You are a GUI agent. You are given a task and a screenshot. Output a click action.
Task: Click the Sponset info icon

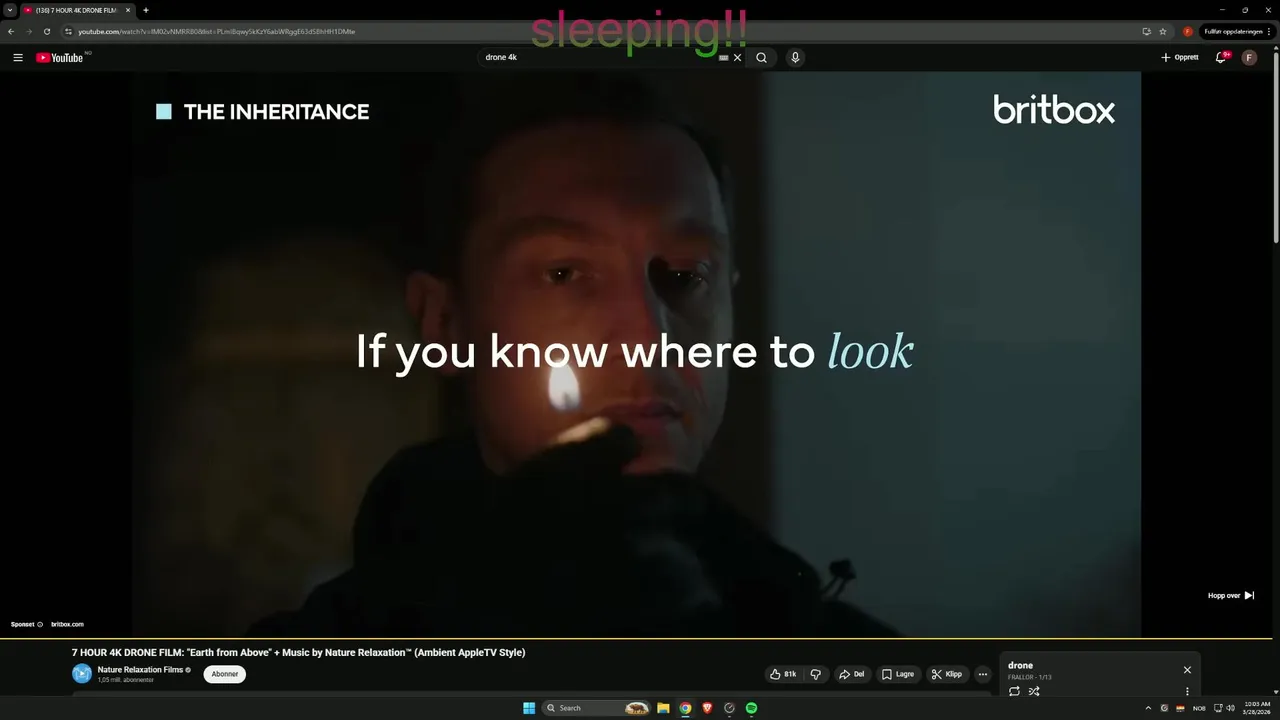(x=40, y=624)
